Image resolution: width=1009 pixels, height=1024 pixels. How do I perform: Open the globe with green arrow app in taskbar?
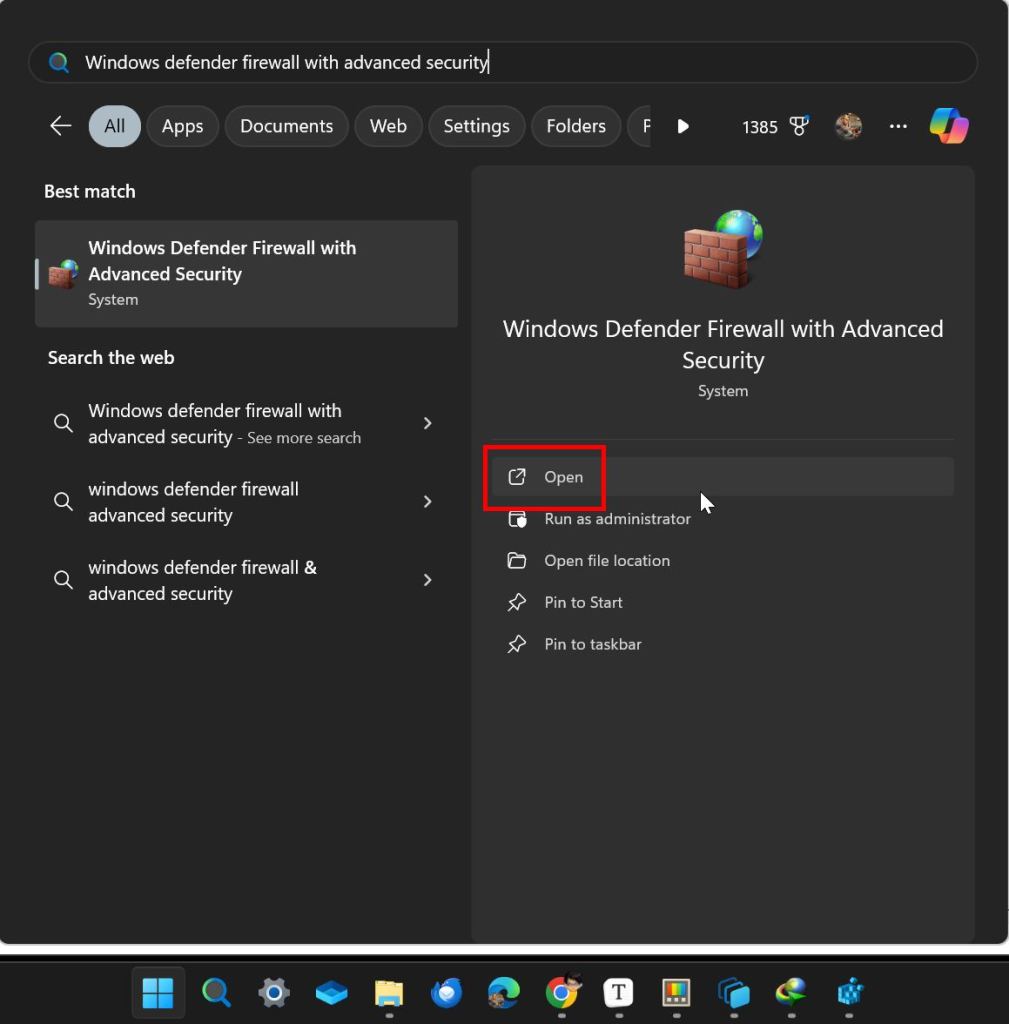[x=791, y=993]
